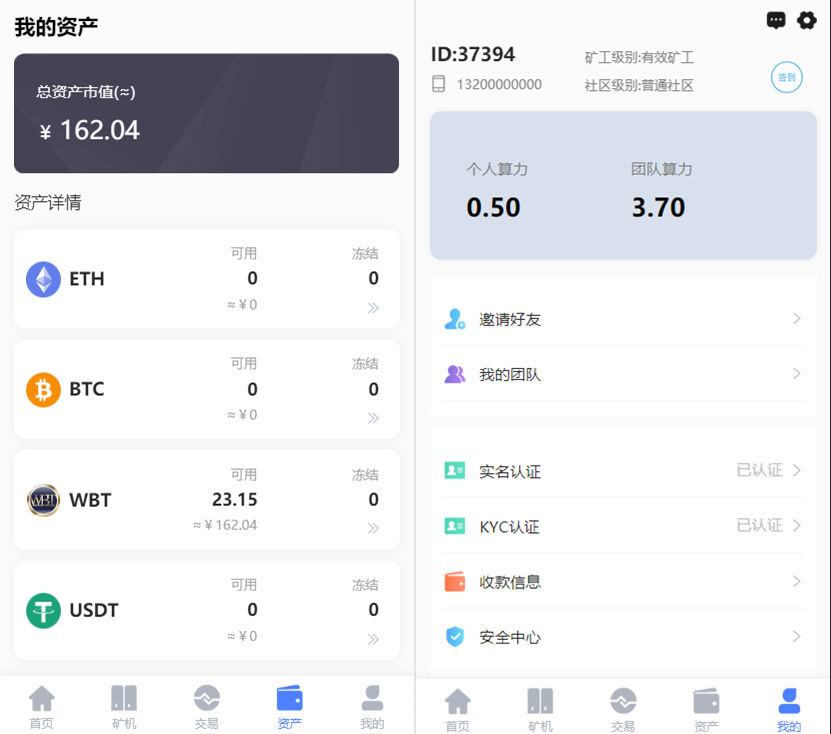
Task: Click the 总资产市值(≈) label
Action: click(85, 92)
